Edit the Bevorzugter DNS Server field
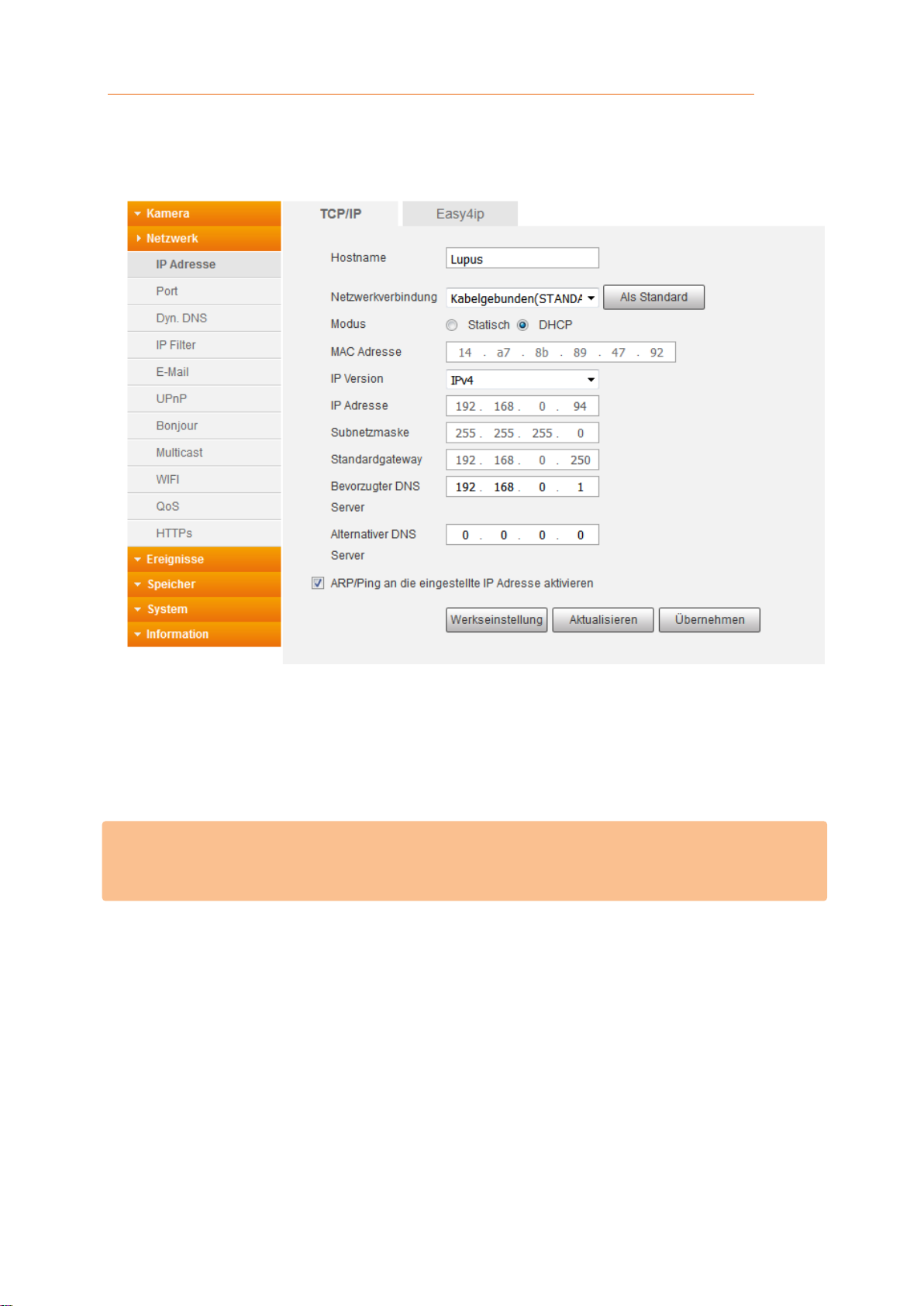The width and height of the screenshot is (924, 1306). click(x=522, y=487)
